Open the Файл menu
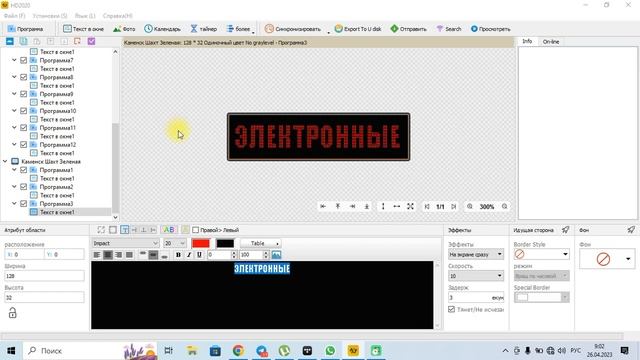 (x=14, y=16)
